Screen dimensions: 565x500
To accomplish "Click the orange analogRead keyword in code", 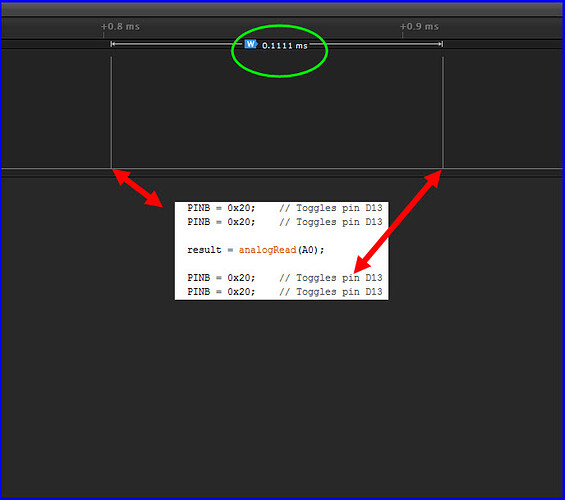I will [267, 250].
